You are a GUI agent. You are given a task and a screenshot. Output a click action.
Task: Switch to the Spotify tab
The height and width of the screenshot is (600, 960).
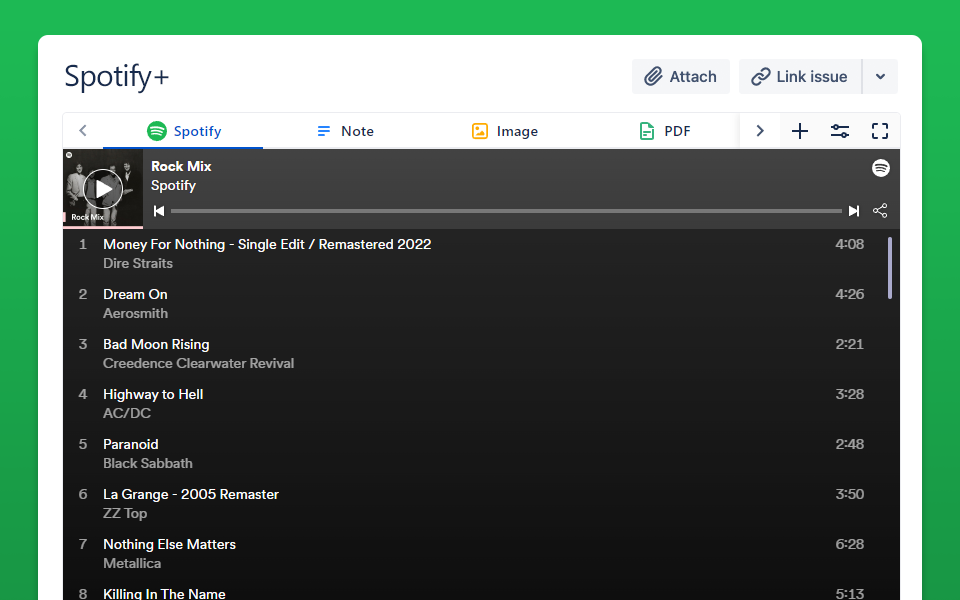[184, 131]
